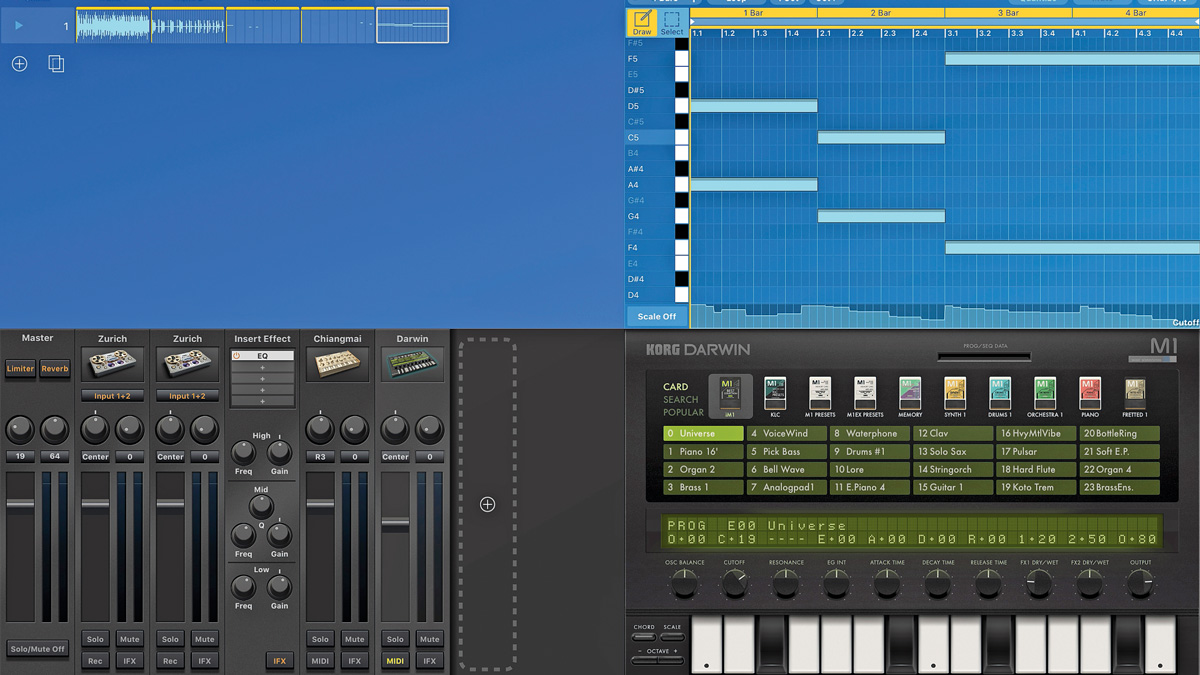Click the Darwin channel volume fader
1200x675 pixels.
tap(395, 522)
